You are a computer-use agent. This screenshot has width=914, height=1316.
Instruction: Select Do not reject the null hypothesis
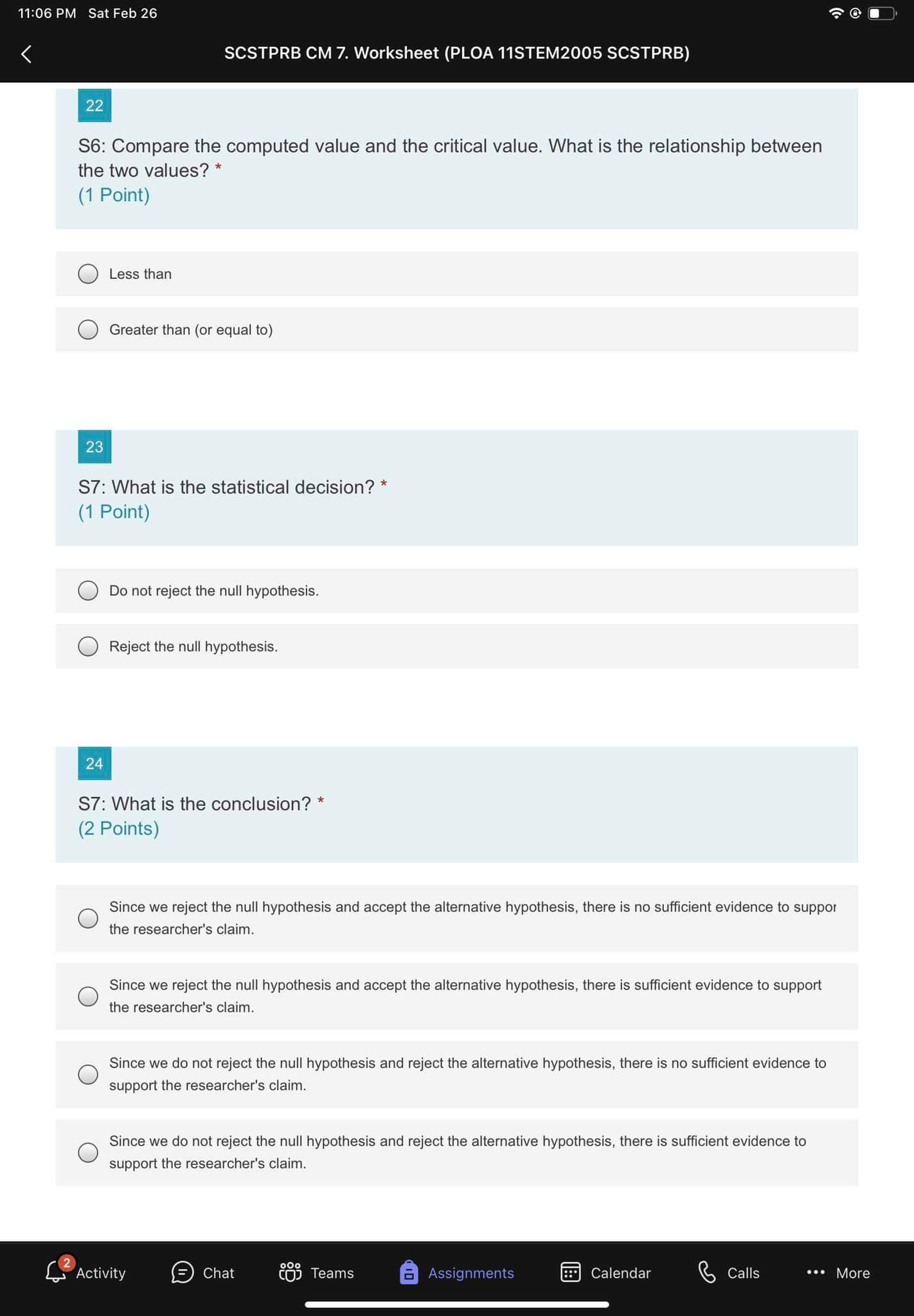point(88,591)
